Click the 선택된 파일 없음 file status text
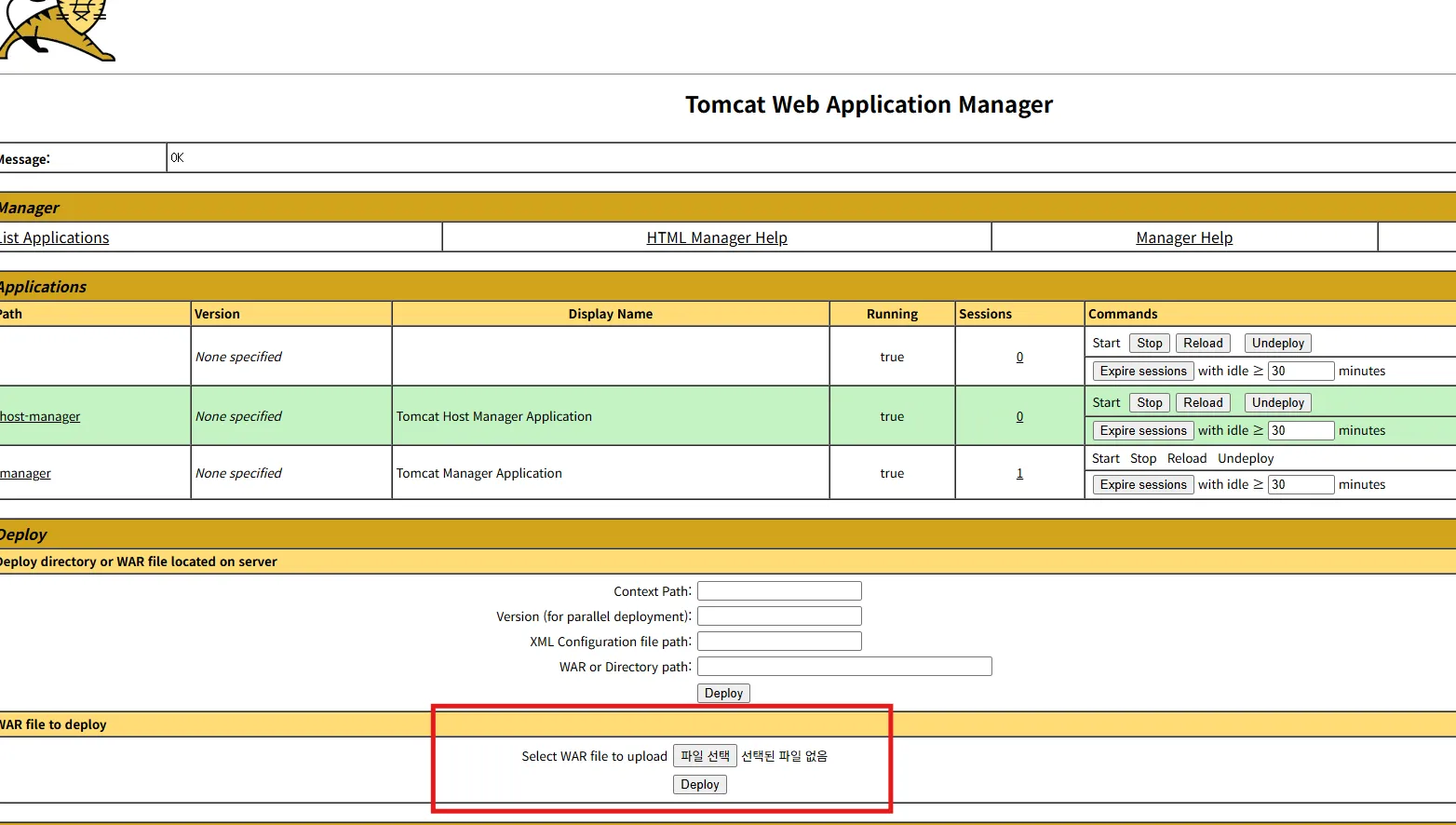Screen dimensions: 1456x825 coord(784,756)
